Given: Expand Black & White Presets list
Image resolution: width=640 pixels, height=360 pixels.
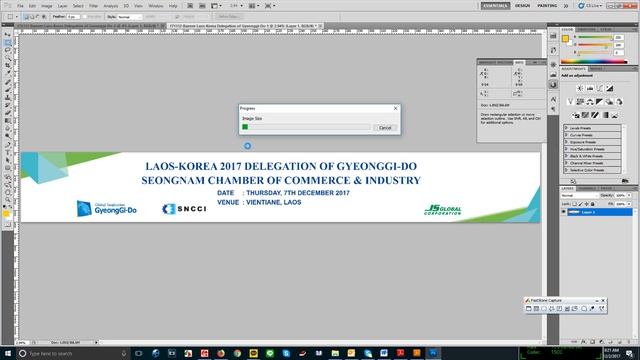Looking at the screenshot, I should [567, 156].
